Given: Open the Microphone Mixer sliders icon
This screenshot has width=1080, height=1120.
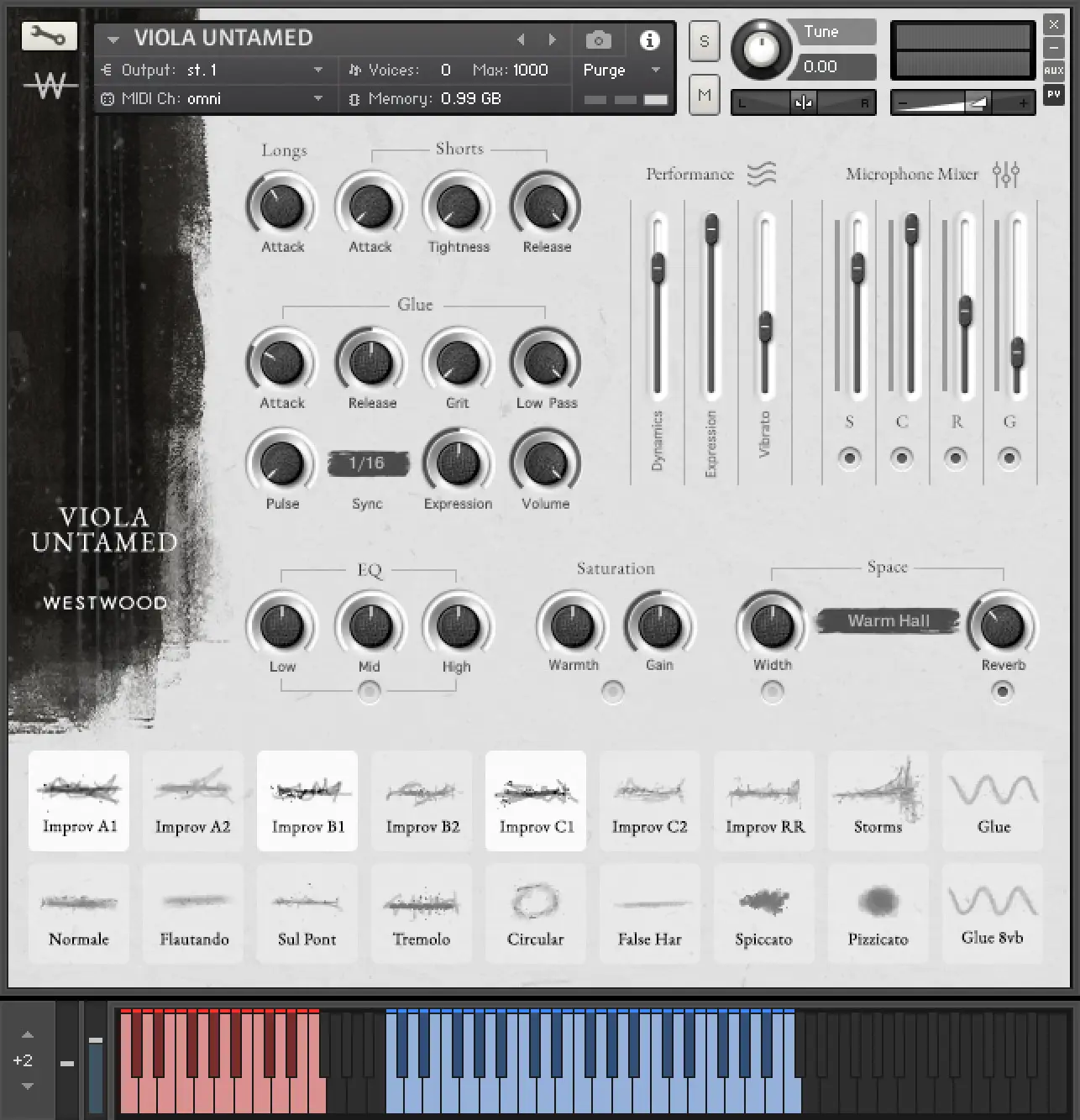Looking at the screenshot, I should tap(1005, 174).
